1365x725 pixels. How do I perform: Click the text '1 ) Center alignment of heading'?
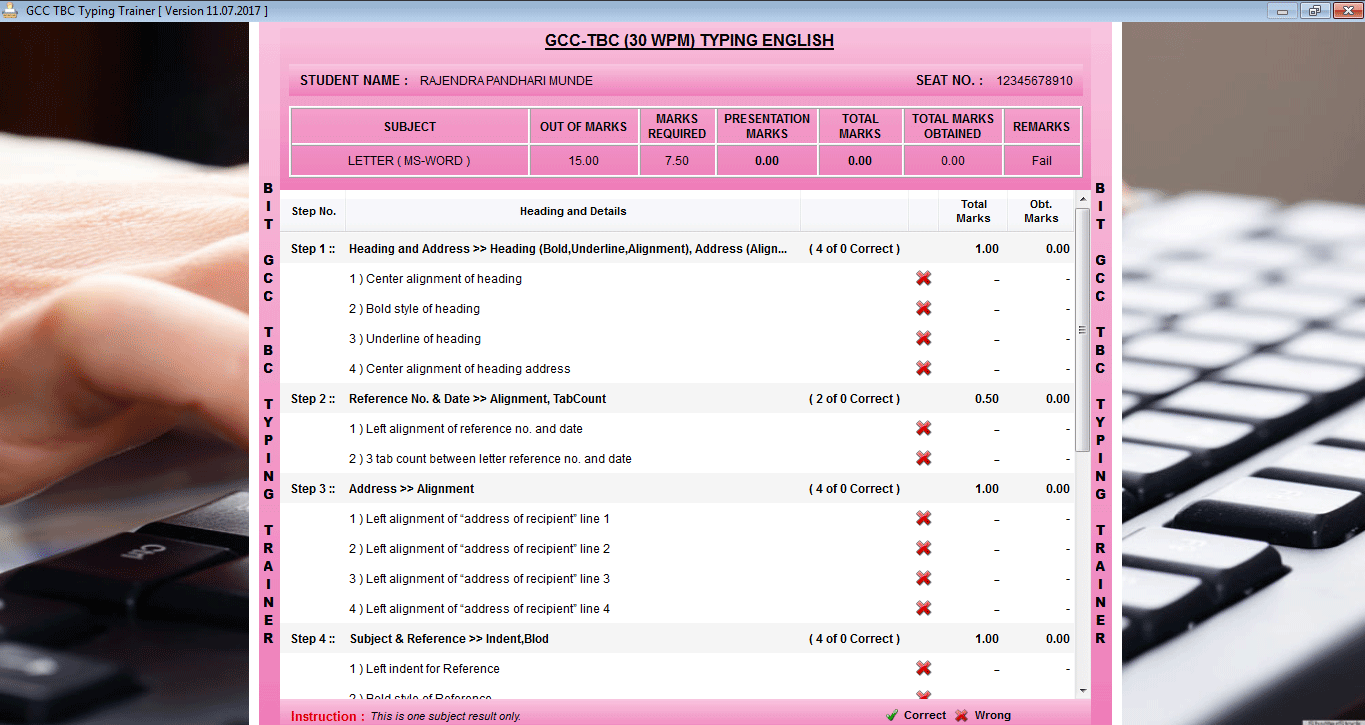pyautogui.click(x=435, y=279)
